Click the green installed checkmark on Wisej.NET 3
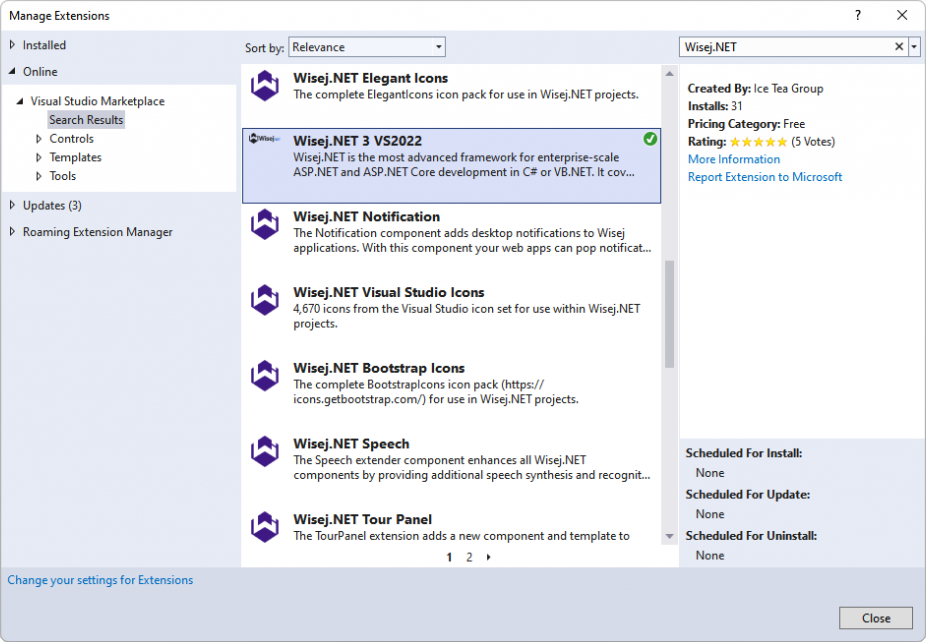The image size is (926, 642). point(650,139)
